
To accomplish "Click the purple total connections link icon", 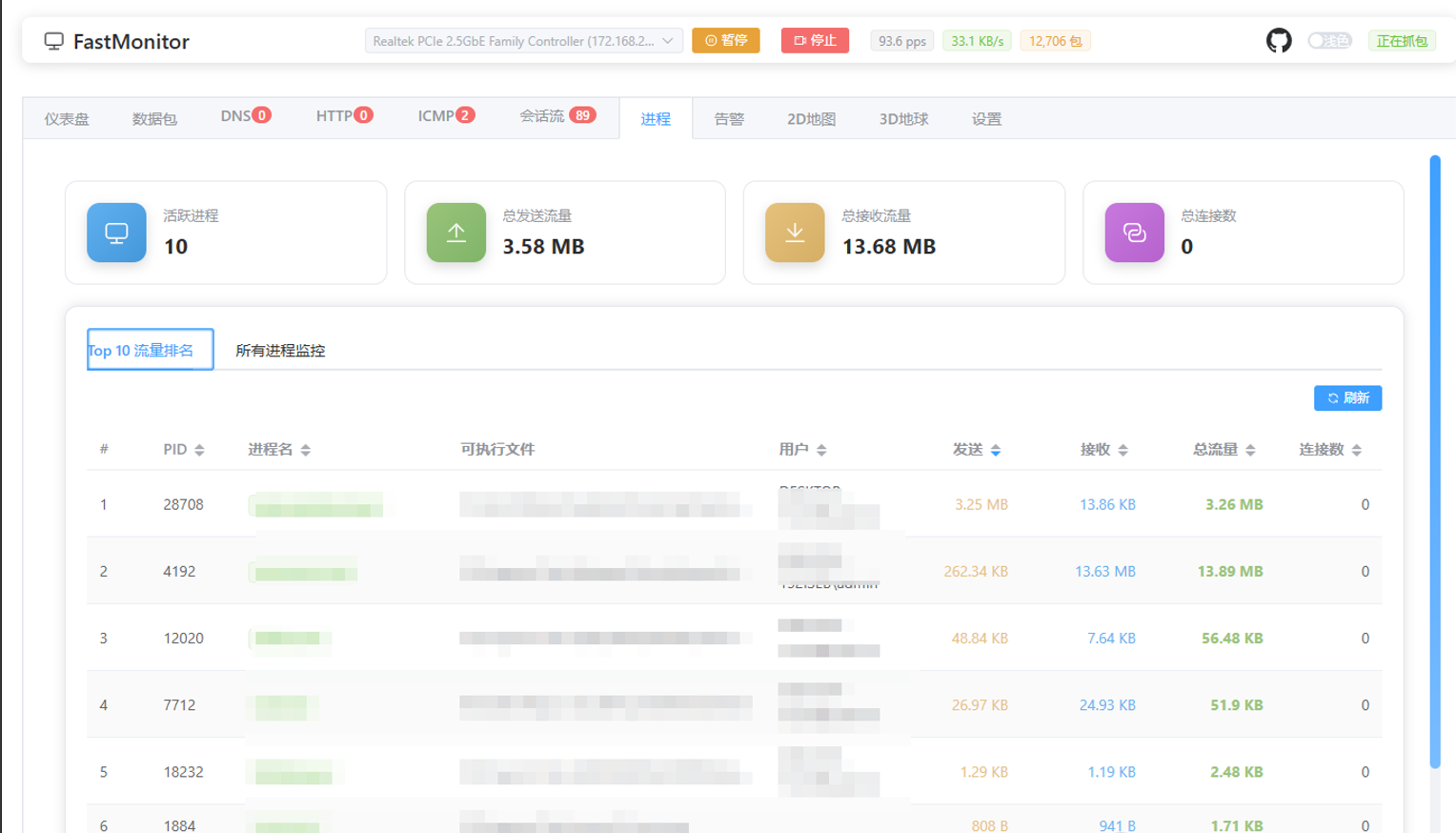I will 1134,233.
